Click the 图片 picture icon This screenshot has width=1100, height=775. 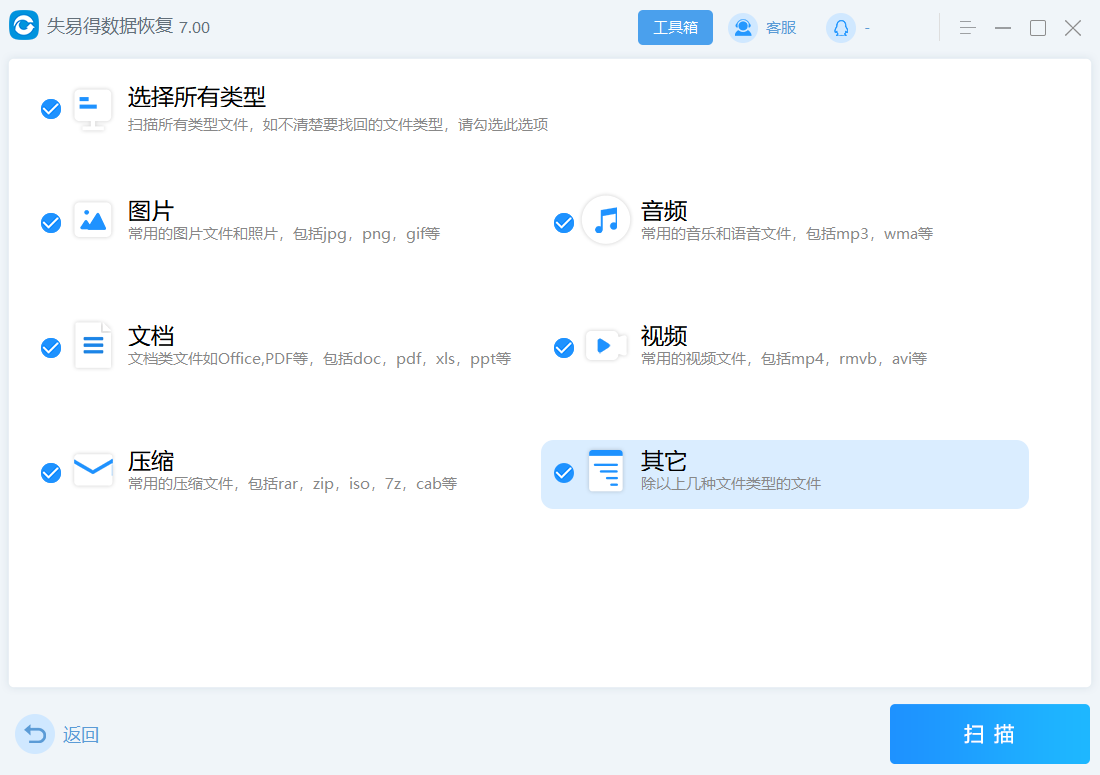[x=93, y=220]
